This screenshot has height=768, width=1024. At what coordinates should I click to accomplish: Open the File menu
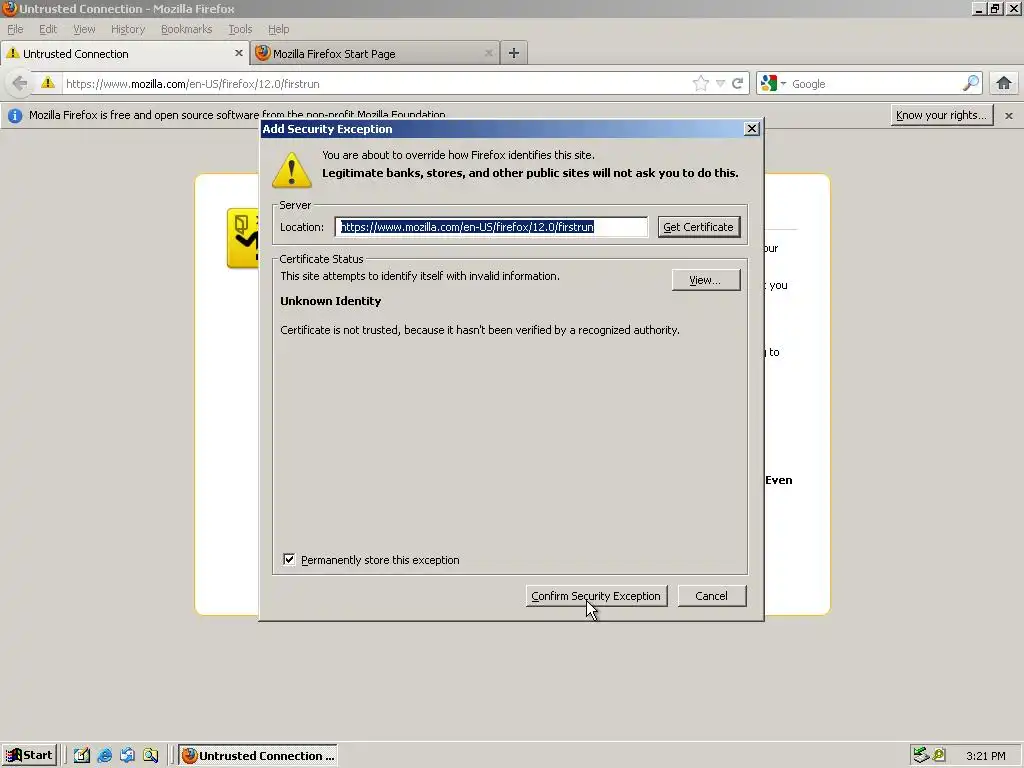15,29
